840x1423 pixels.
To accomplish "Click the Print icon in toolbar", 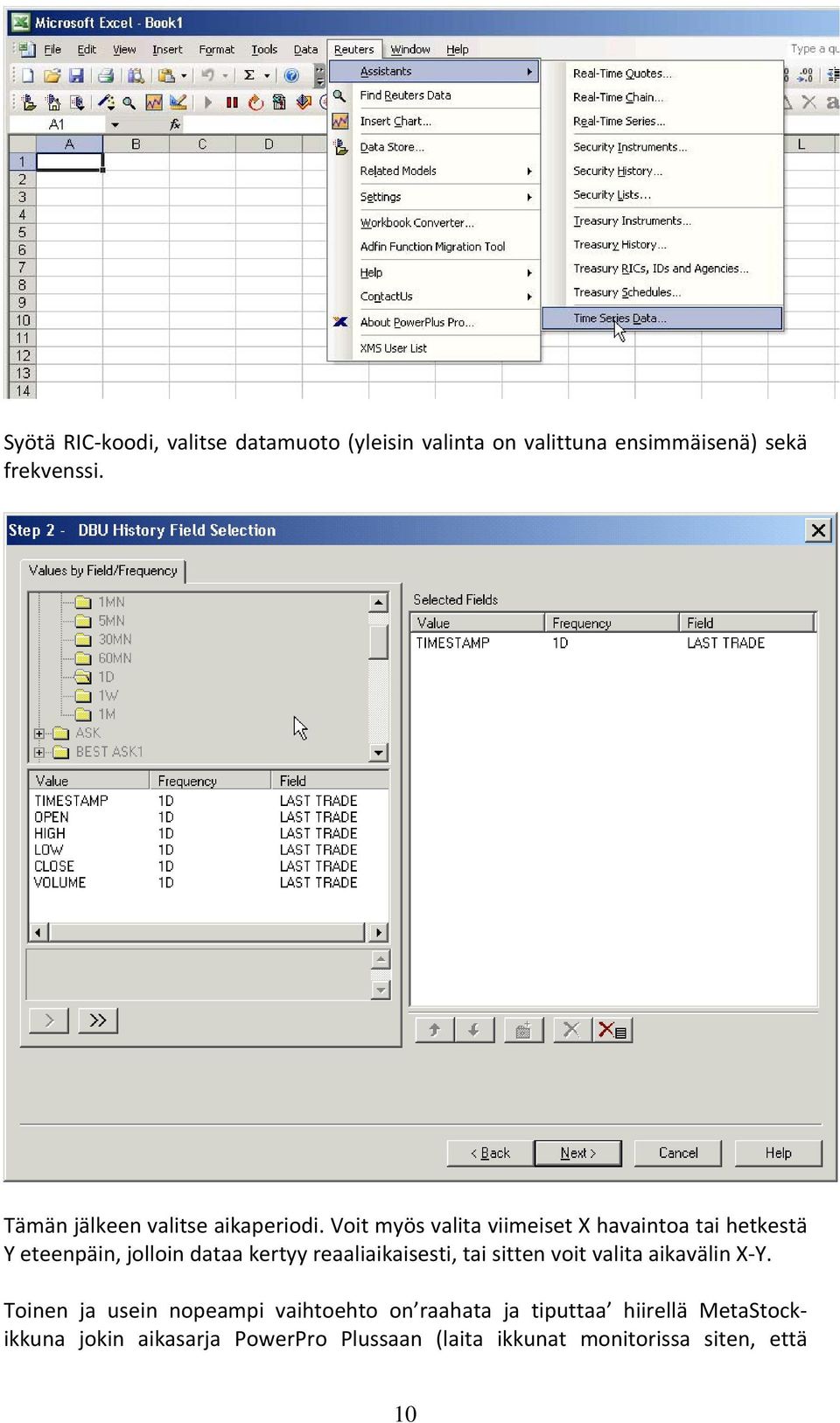I will coord(106,75).
